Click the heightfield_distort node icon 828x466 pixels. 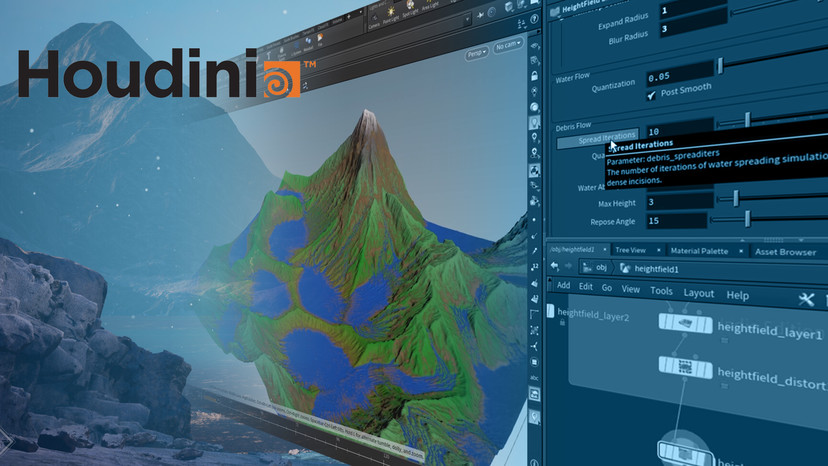click(x=685, y=367)
